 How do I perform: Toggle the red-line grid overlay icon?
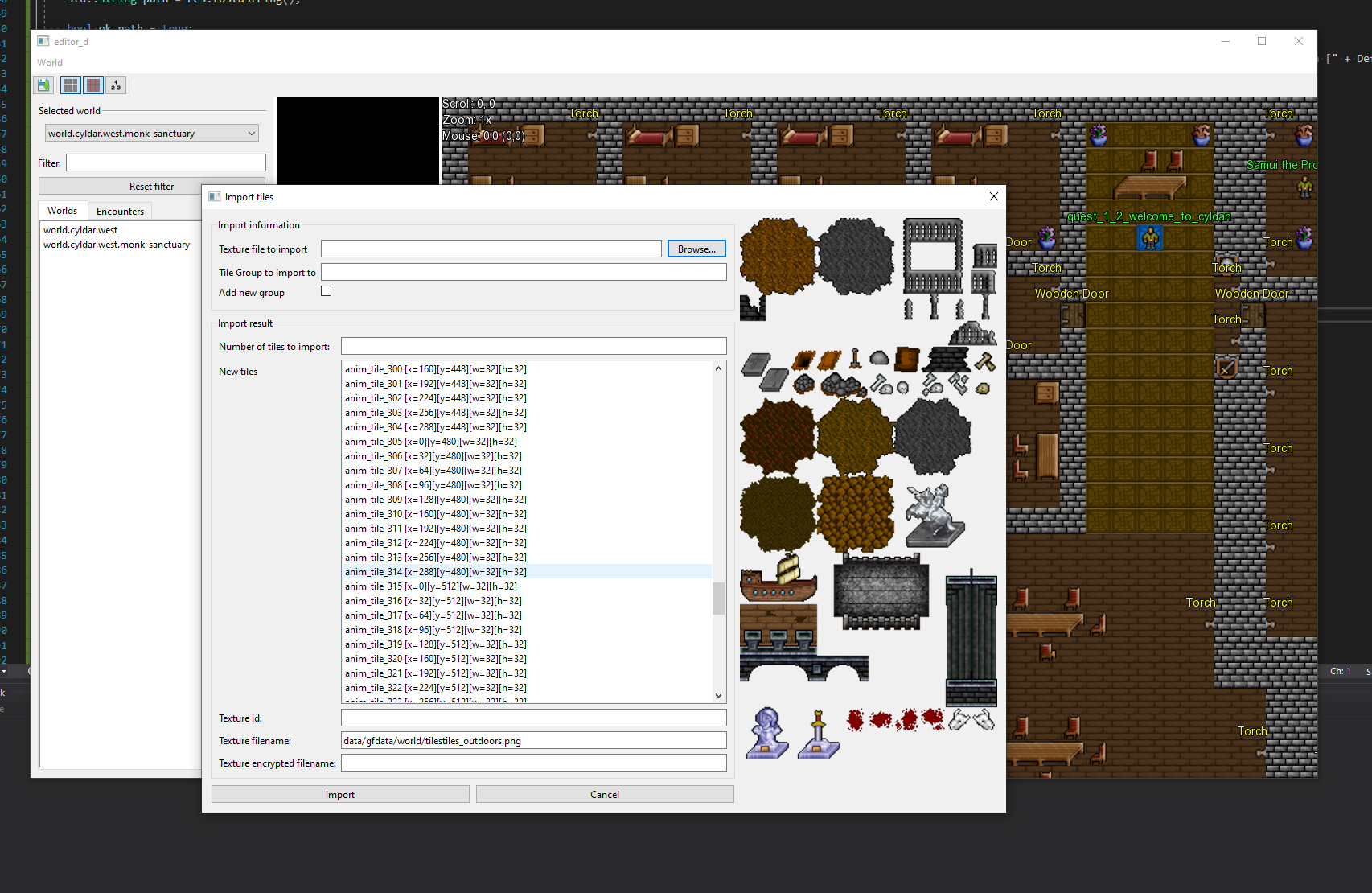(93, 84)
